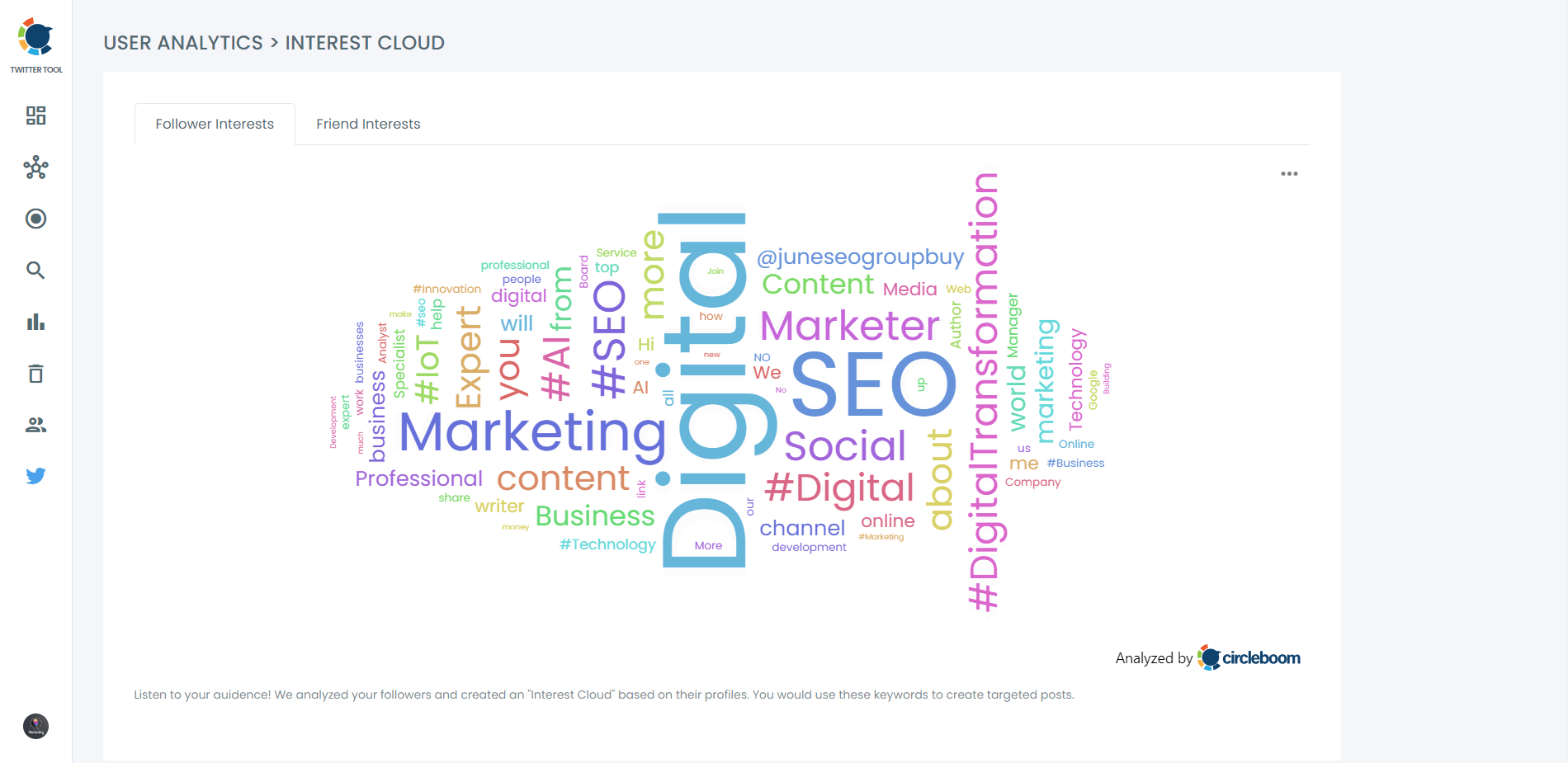Click the user accounts sidebar icon
Screen dimensions: 1568x763
(x=35, y=424)
